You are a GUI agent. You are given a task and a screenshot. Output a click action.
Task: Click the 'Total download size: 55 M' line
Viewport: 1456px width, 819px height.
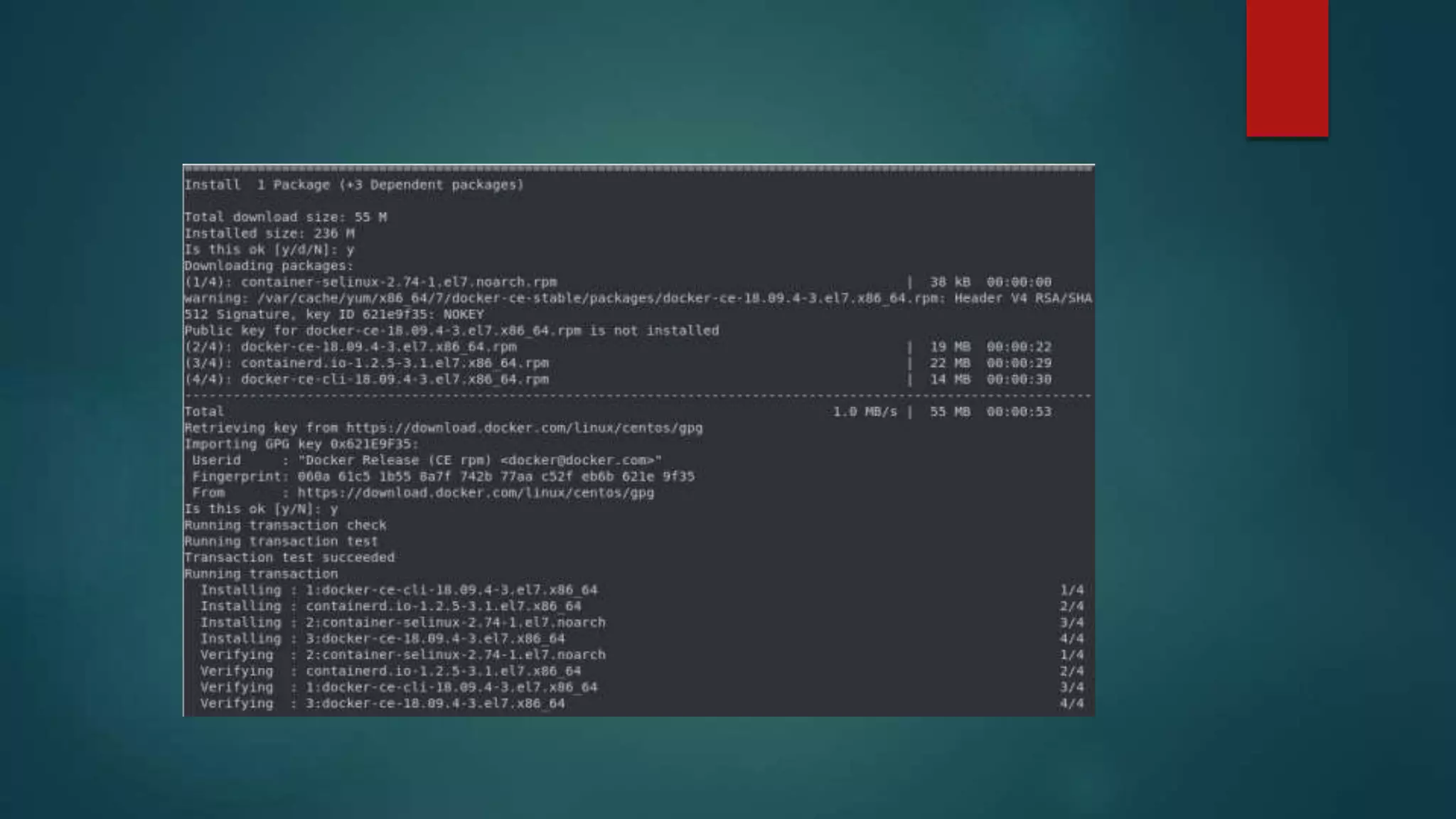pos(285,218)
